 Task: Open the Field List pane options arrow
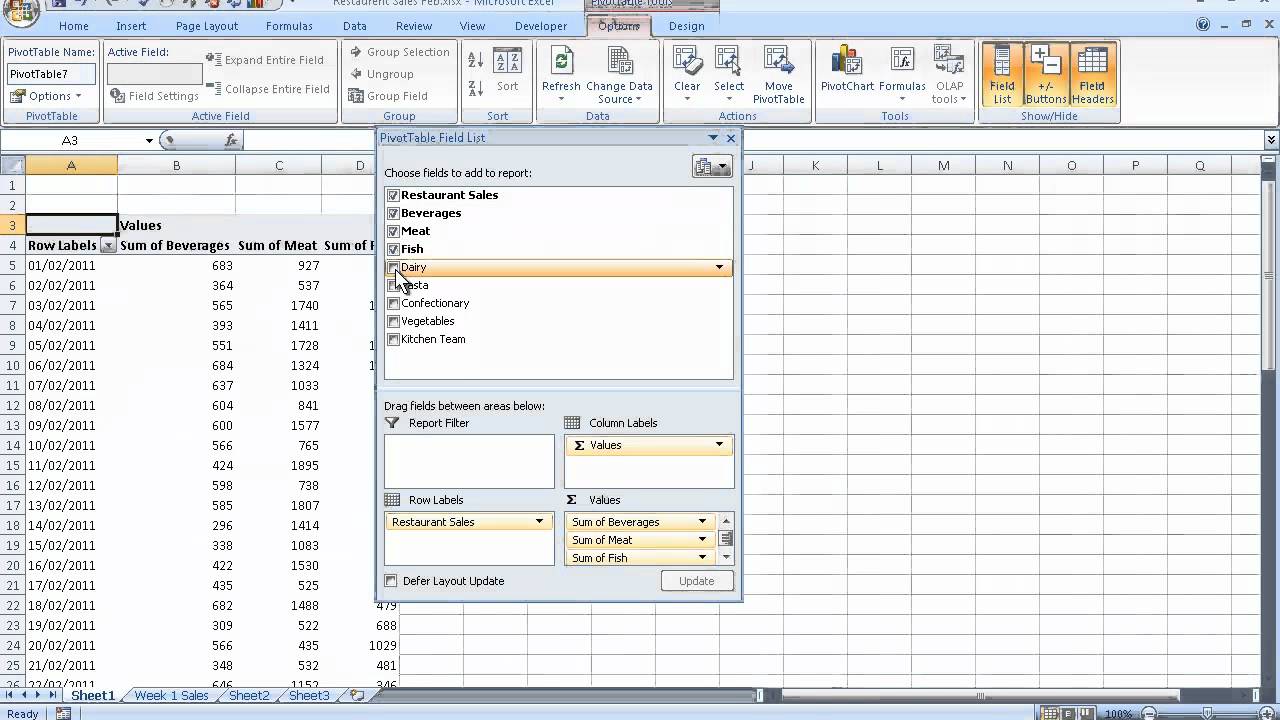[713, 138]
